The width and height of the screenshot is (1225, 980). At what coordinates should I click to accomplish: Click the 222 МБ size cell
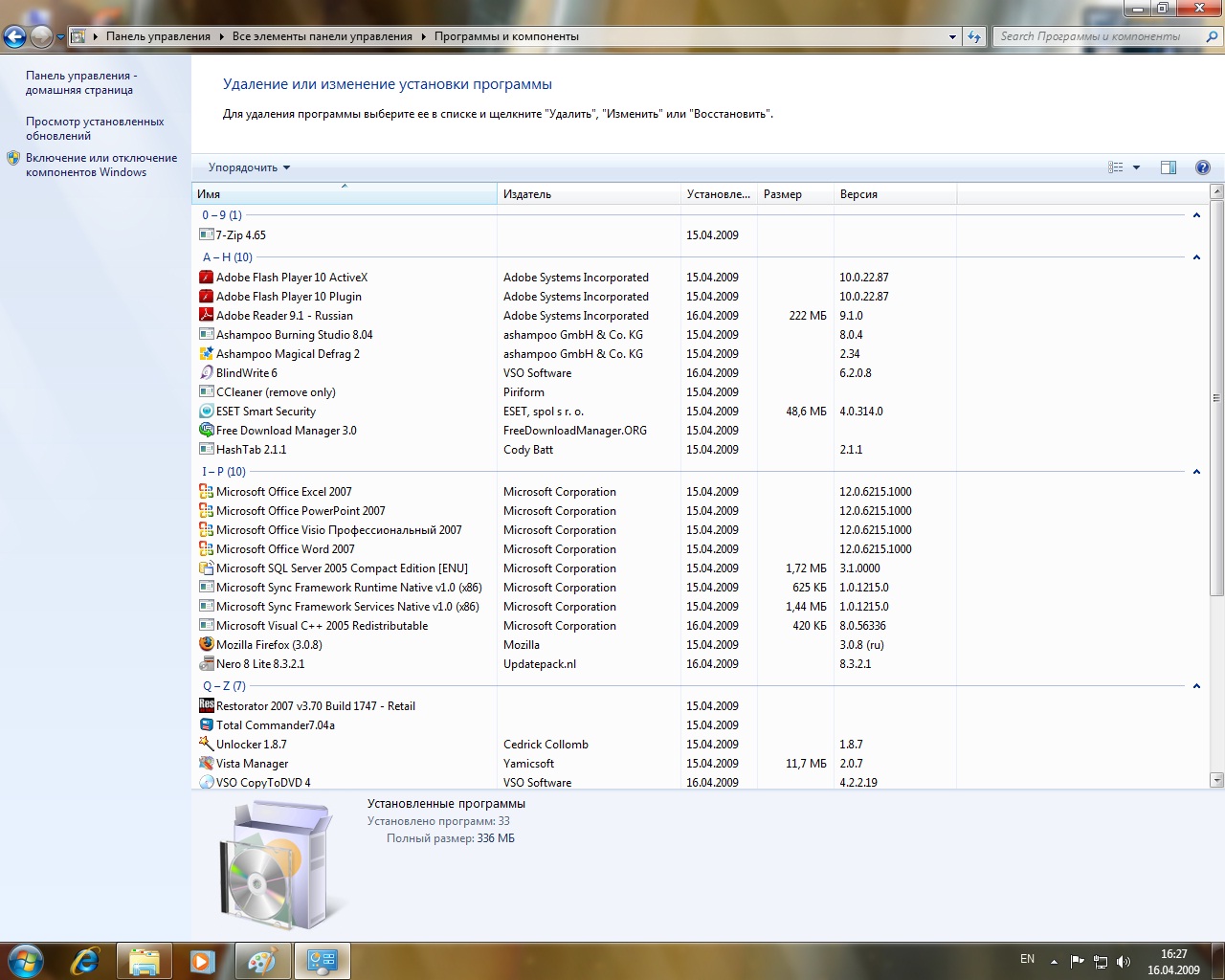coord(808,315)
